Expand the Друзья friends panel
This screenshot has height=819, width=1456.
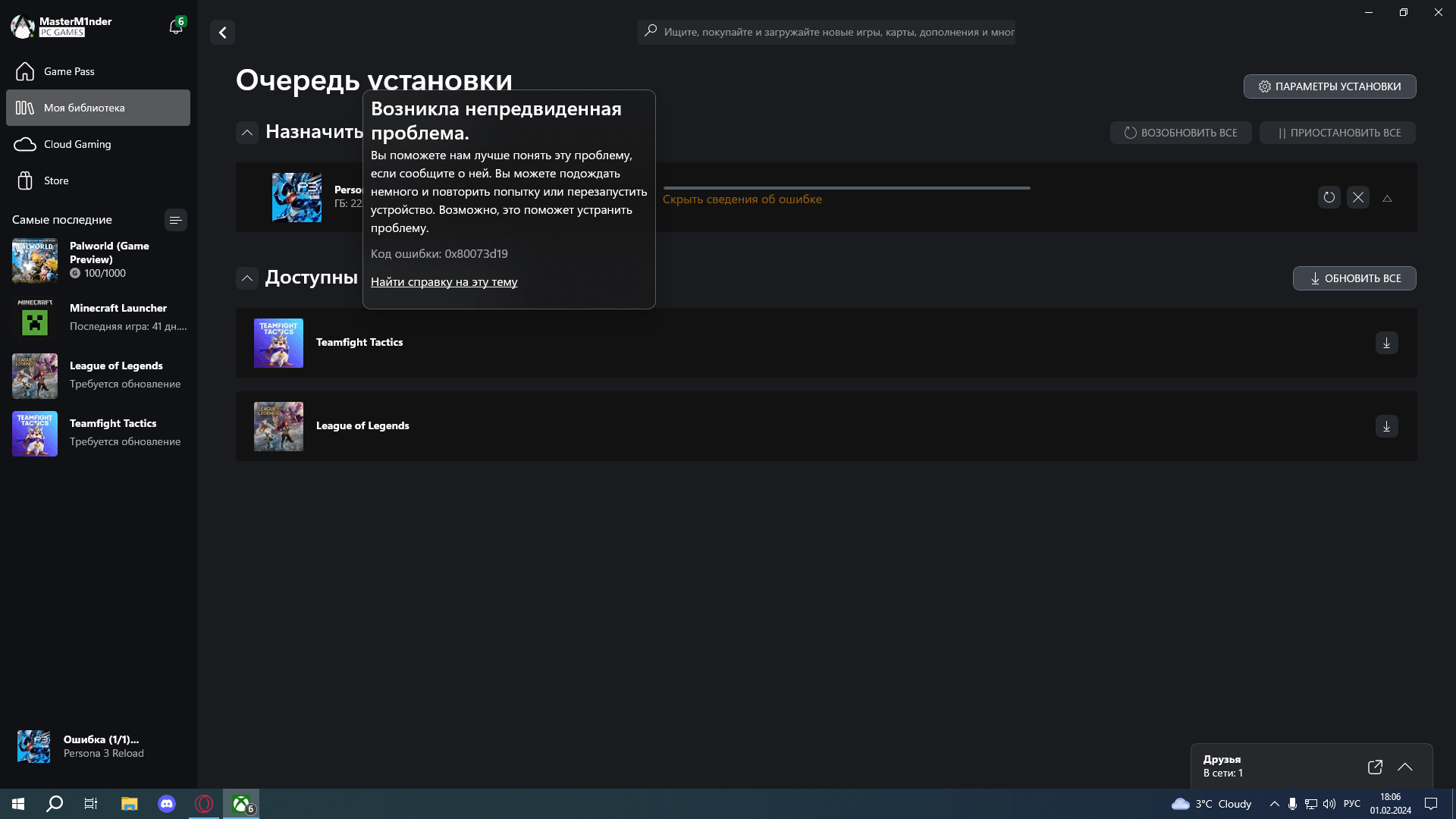click(1404, 767)
